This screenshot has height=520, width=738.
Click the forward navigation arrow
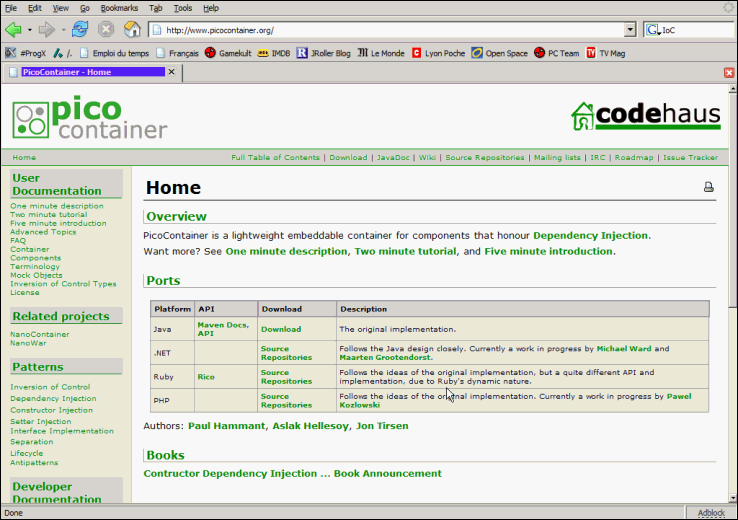[46, 30]
